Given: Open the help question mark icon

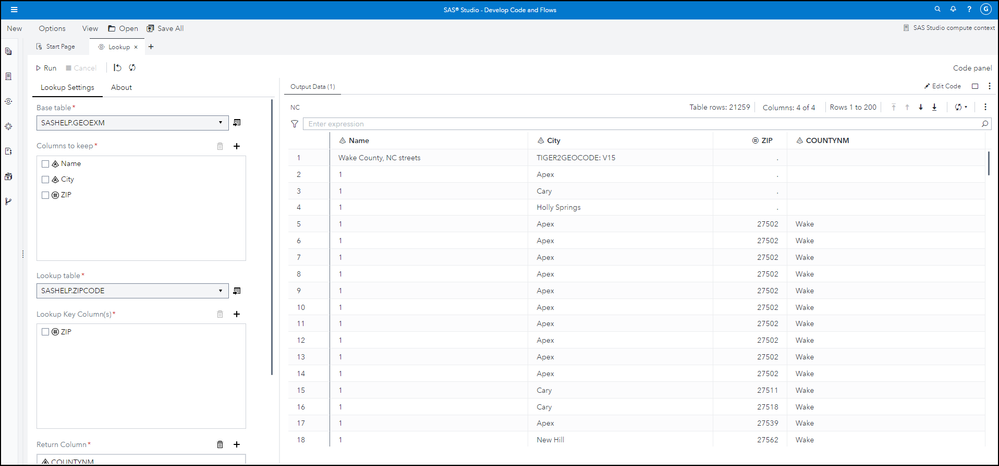Looking at the screenshot, I should point(969,10).
